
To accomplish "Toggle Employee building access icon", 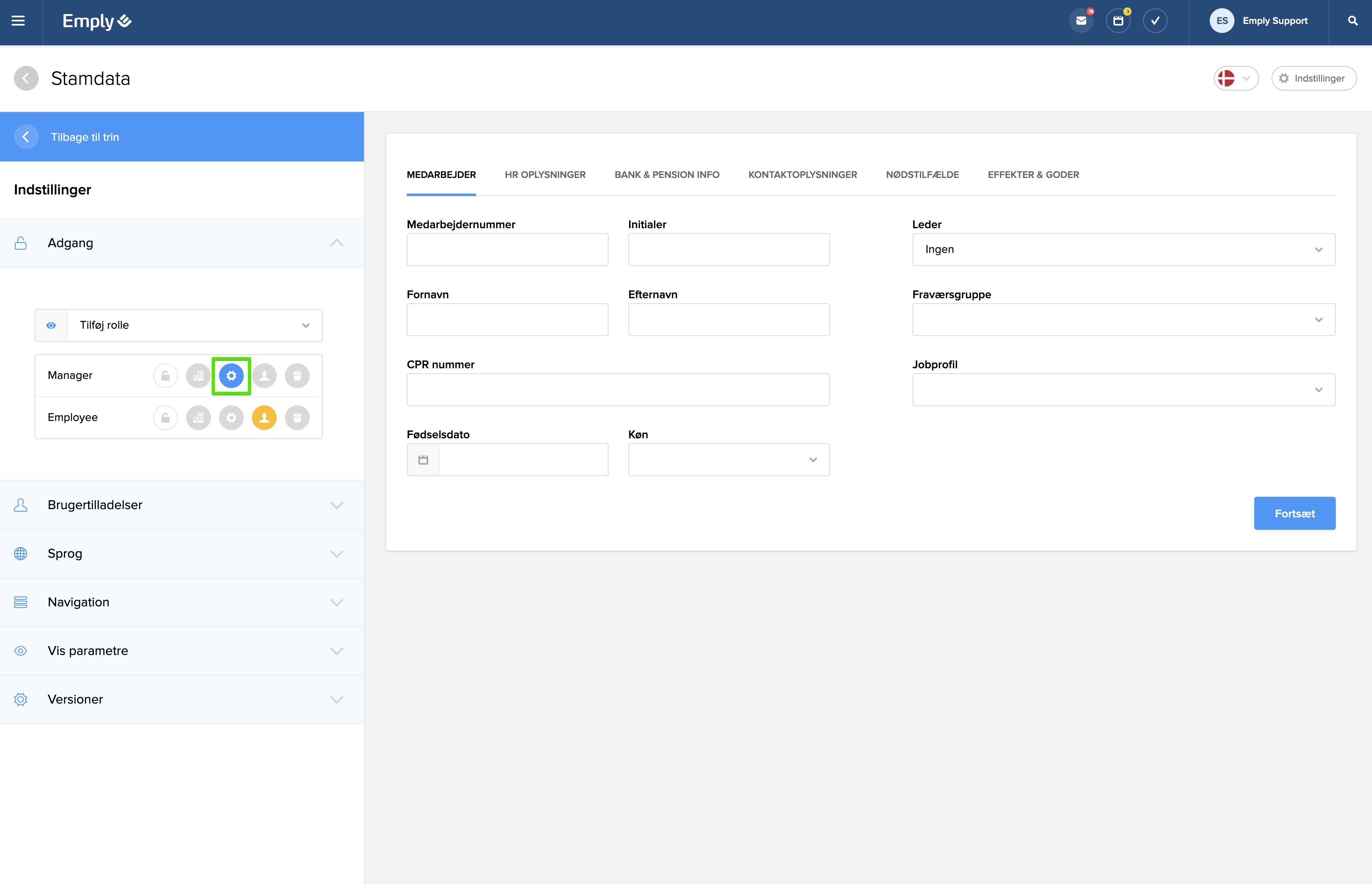I will [x=198, y=417].
